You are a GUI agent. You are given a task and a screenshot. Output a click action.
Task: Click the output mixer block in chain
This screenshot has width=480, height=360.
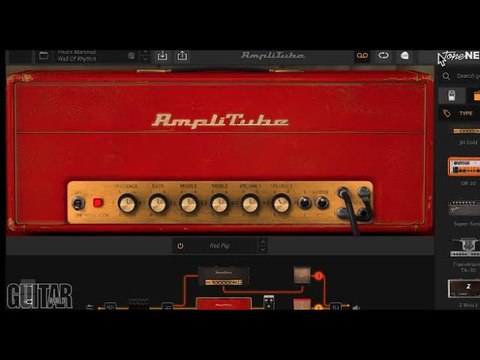point(335,306)
